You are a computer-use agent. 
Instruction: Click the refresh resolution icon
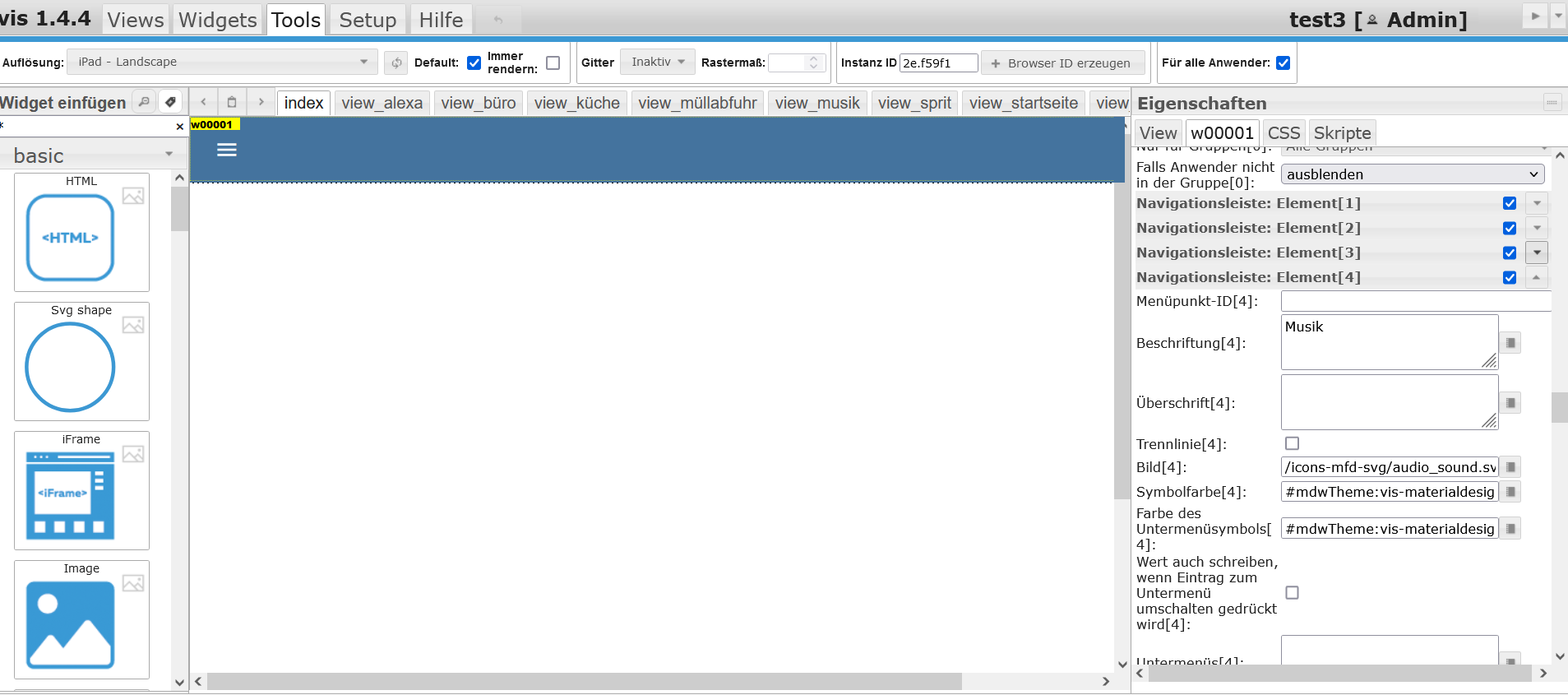tap(396, 63)
